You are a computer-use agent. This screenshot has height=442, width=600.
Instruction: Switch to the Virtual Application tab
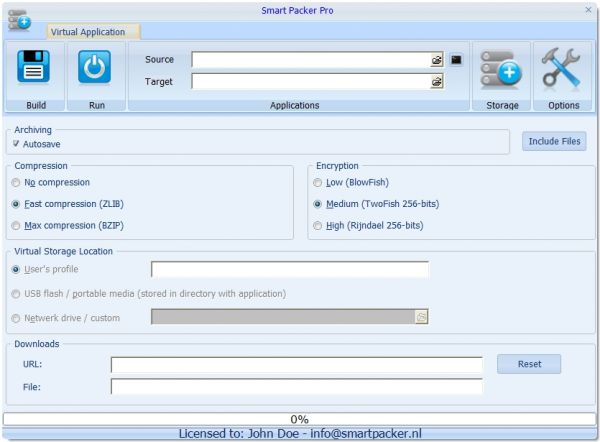tap(93, 32)
